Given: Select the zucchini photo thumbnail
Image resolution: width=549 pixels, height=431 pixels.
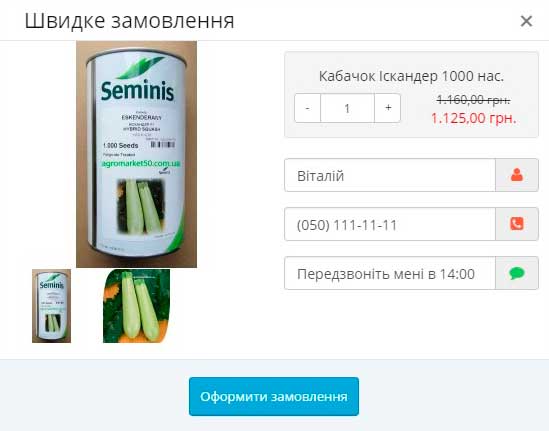Looking at the screenshot, I should point(136,306).
